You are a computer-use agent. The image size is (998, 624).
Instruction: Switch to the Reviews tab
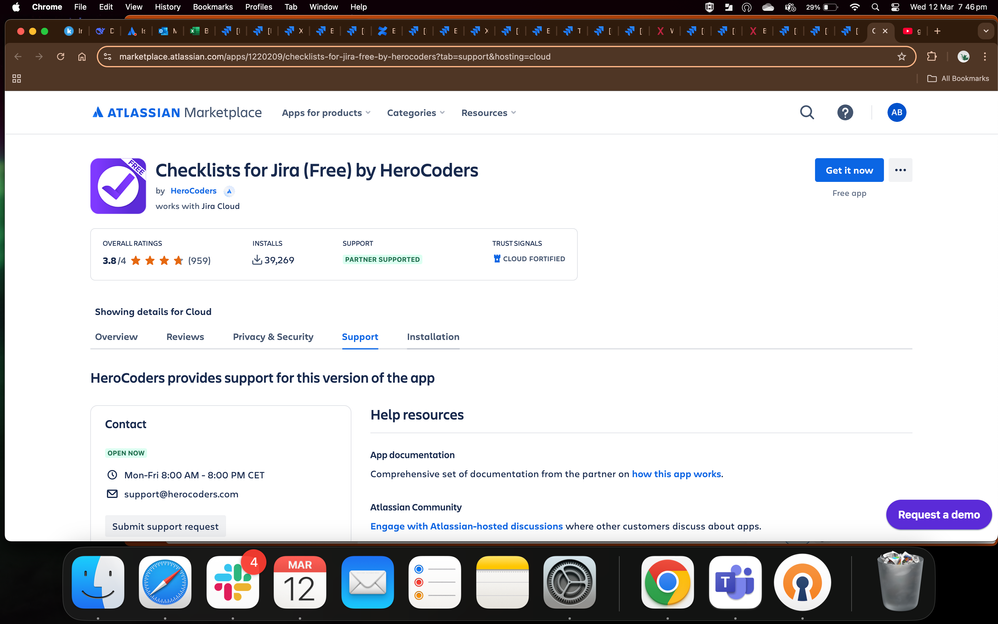point(185,337)
